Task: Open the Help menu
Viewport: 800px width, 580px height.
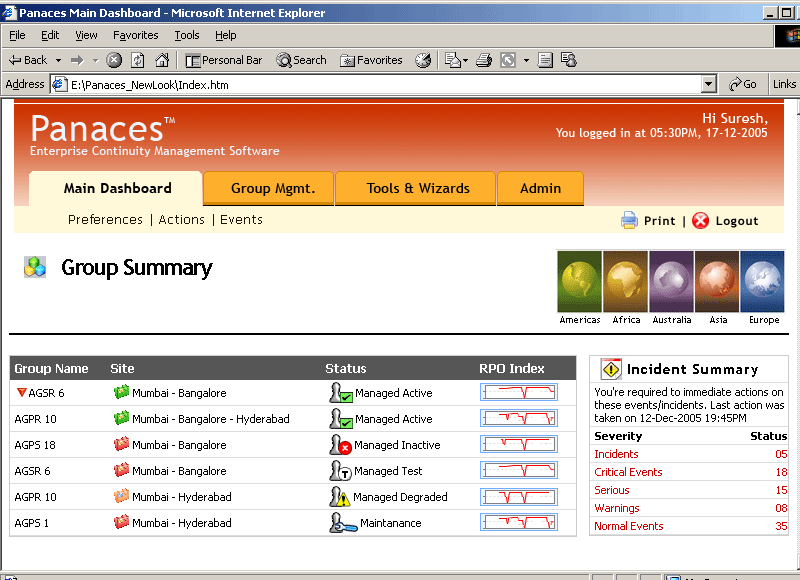Action: click(x=226, y=35)
